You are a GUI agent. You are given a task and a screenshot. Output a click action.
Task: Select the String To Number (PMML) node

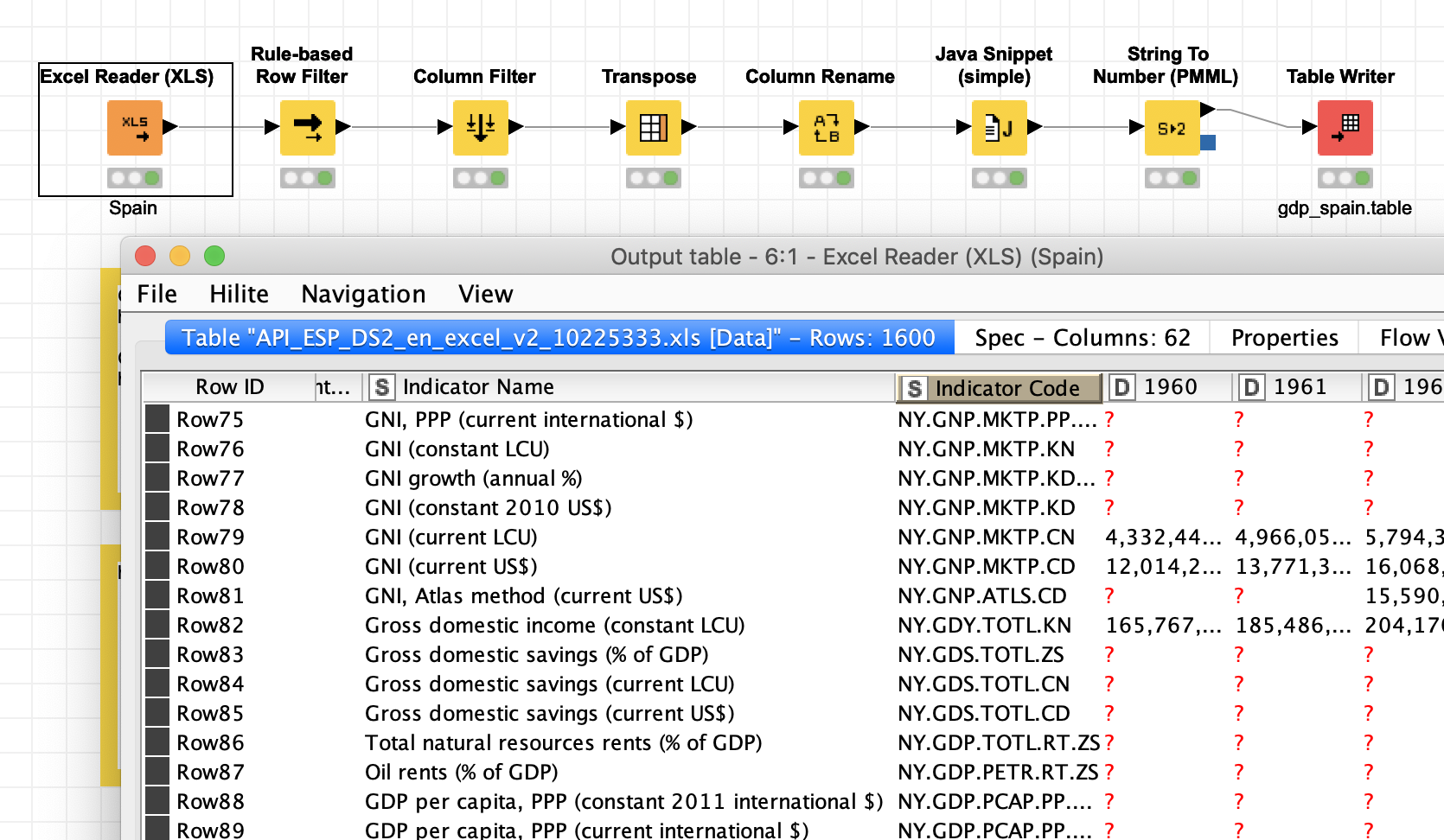coord(1172,128)
